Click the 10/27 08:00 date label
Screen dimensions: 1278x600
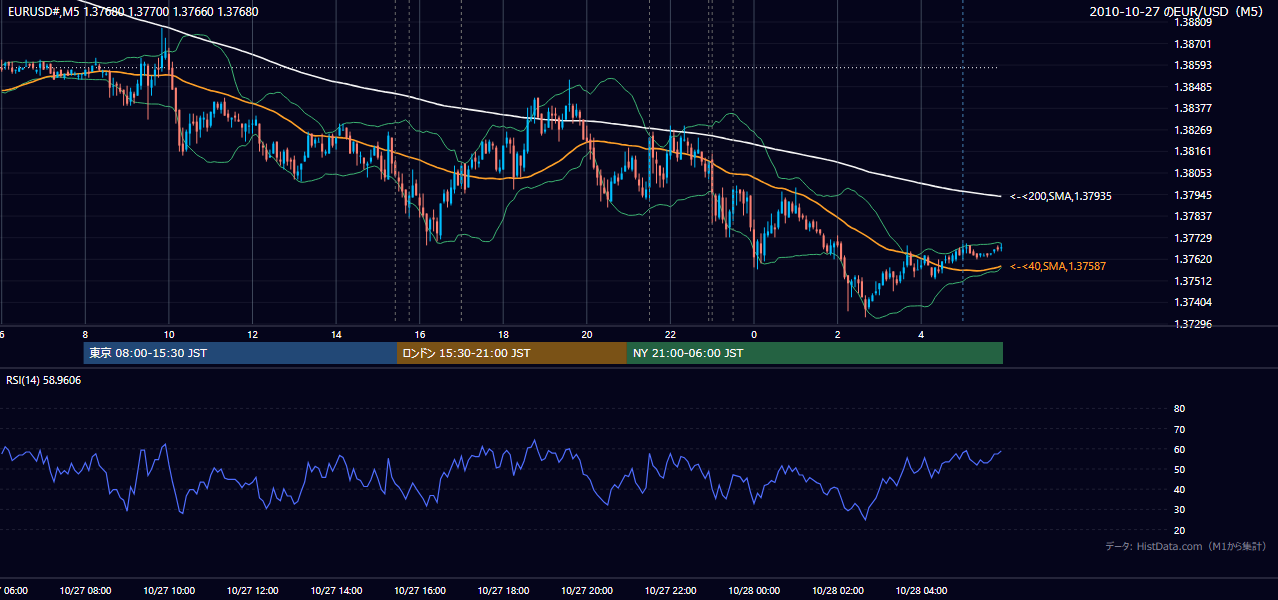pos(85,590)
